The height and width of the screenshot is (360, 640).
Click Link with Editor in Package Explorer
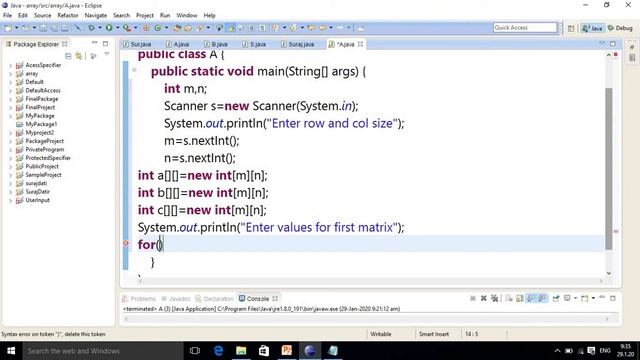pos(78,56)
